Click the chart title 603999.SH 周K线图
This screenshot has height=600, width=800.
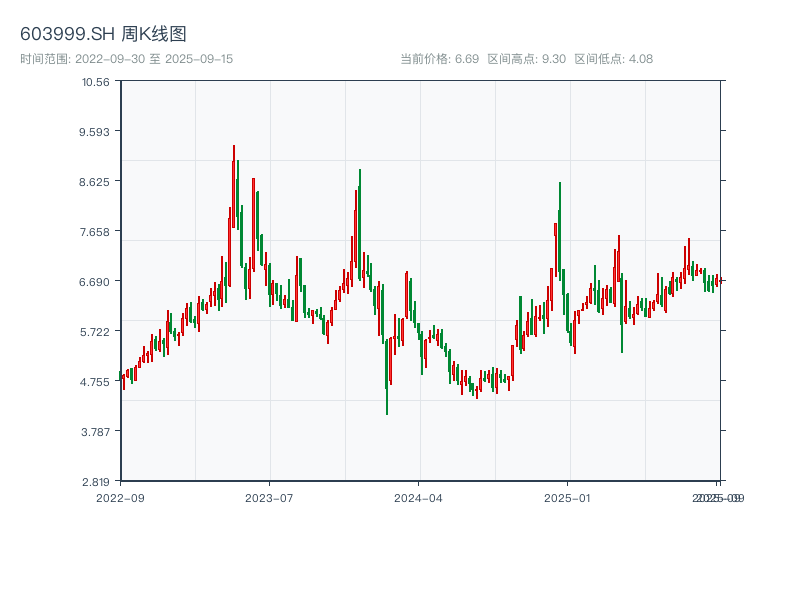click(103, 34)
